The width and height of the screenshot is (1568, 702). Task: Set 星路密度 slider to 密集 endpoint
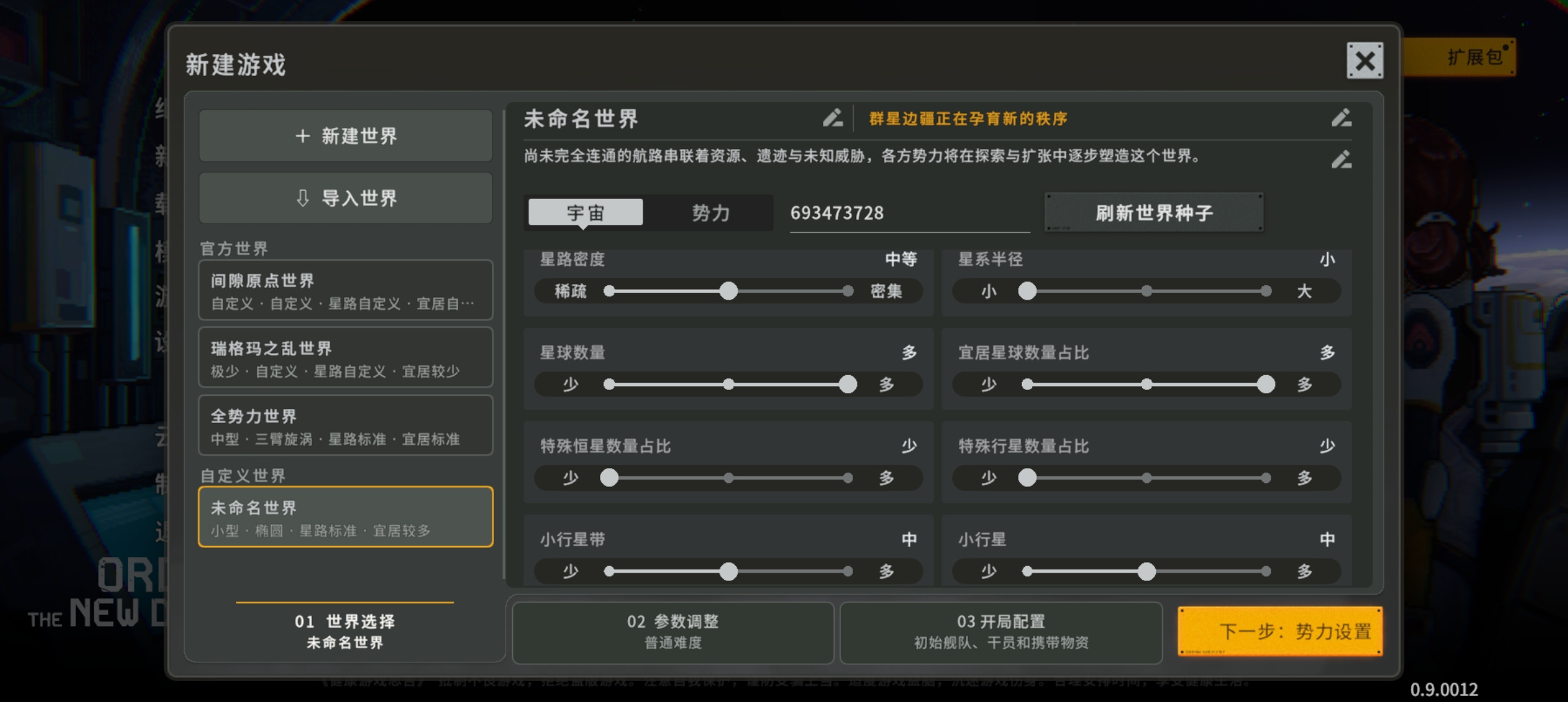tap(848, 291)
